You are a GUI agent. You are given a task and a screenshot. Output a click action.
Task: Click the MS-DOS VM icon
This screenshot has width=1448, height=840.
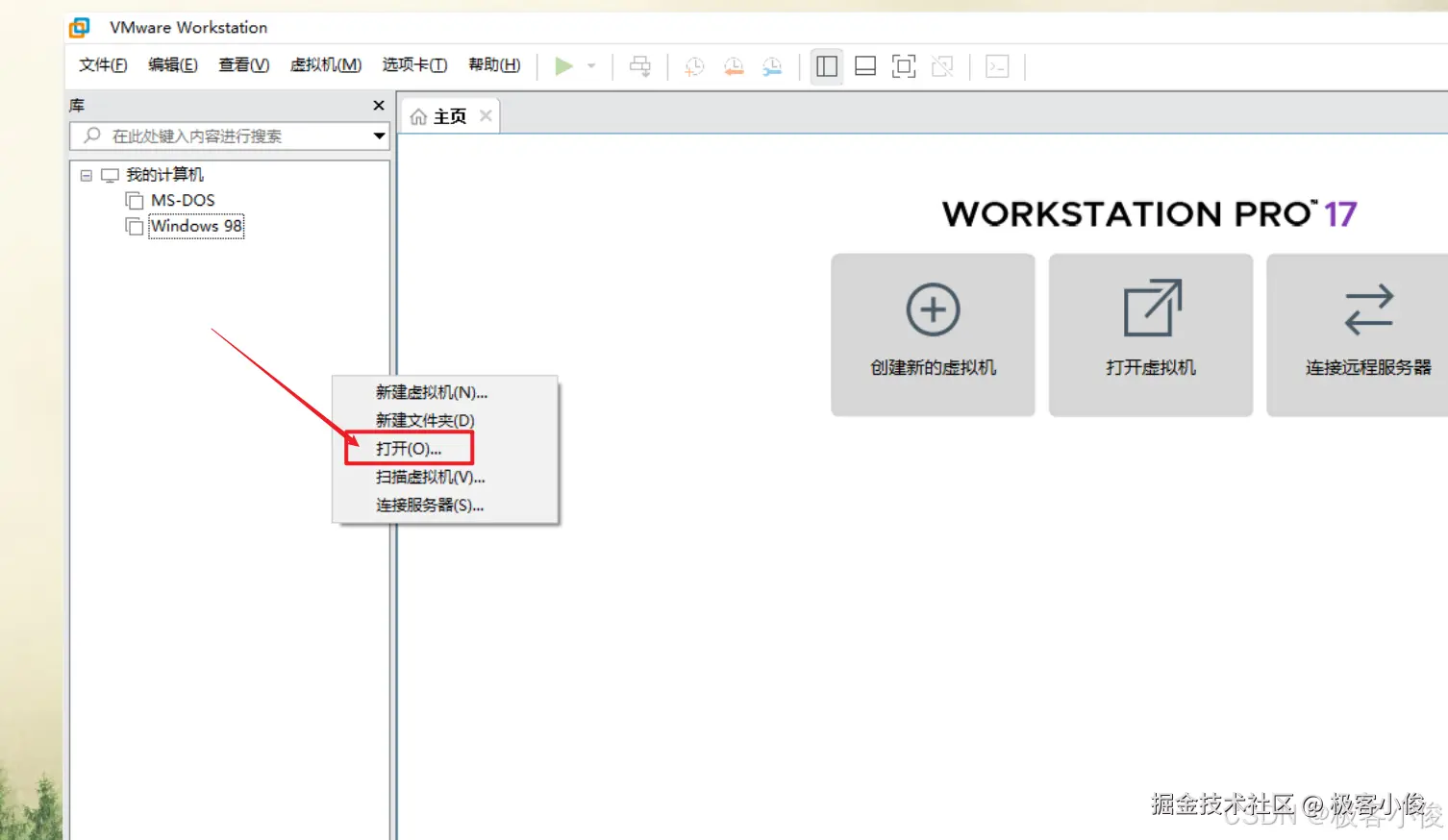point(135,201)
